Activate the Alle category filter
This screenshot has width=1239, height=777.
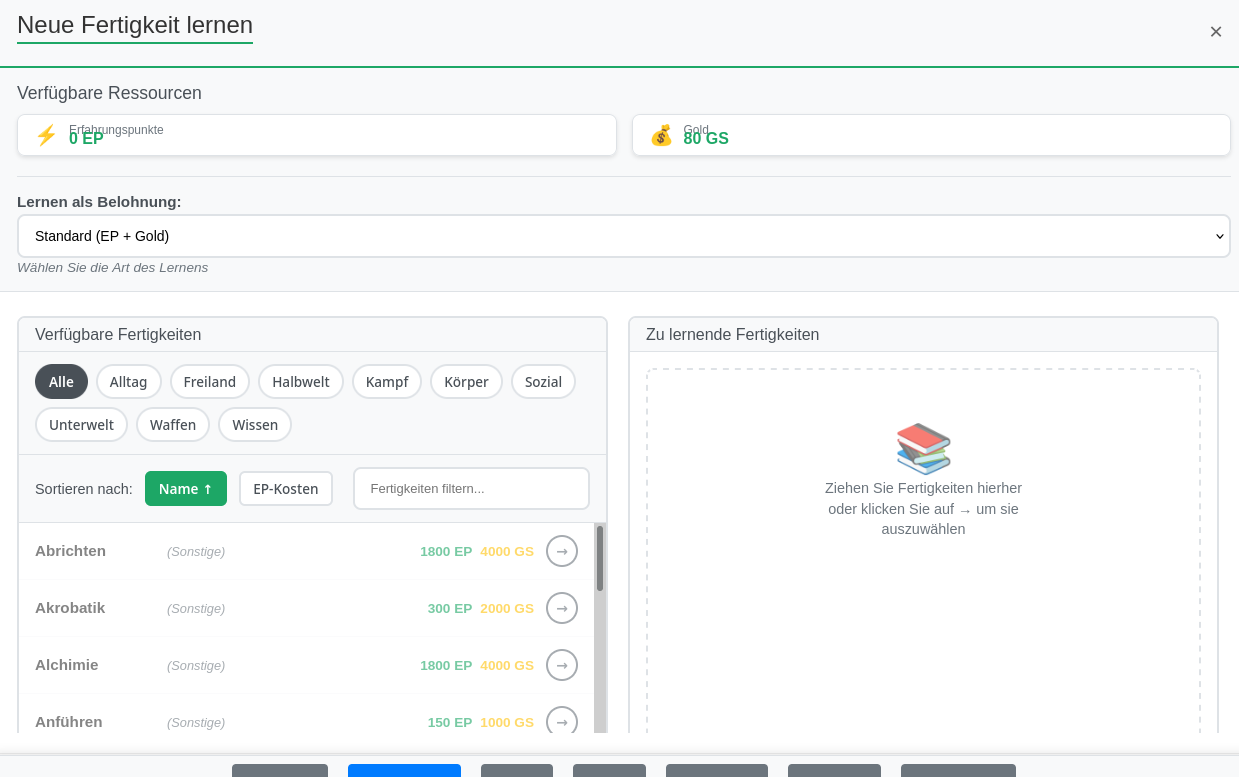(x=61, y=382)
